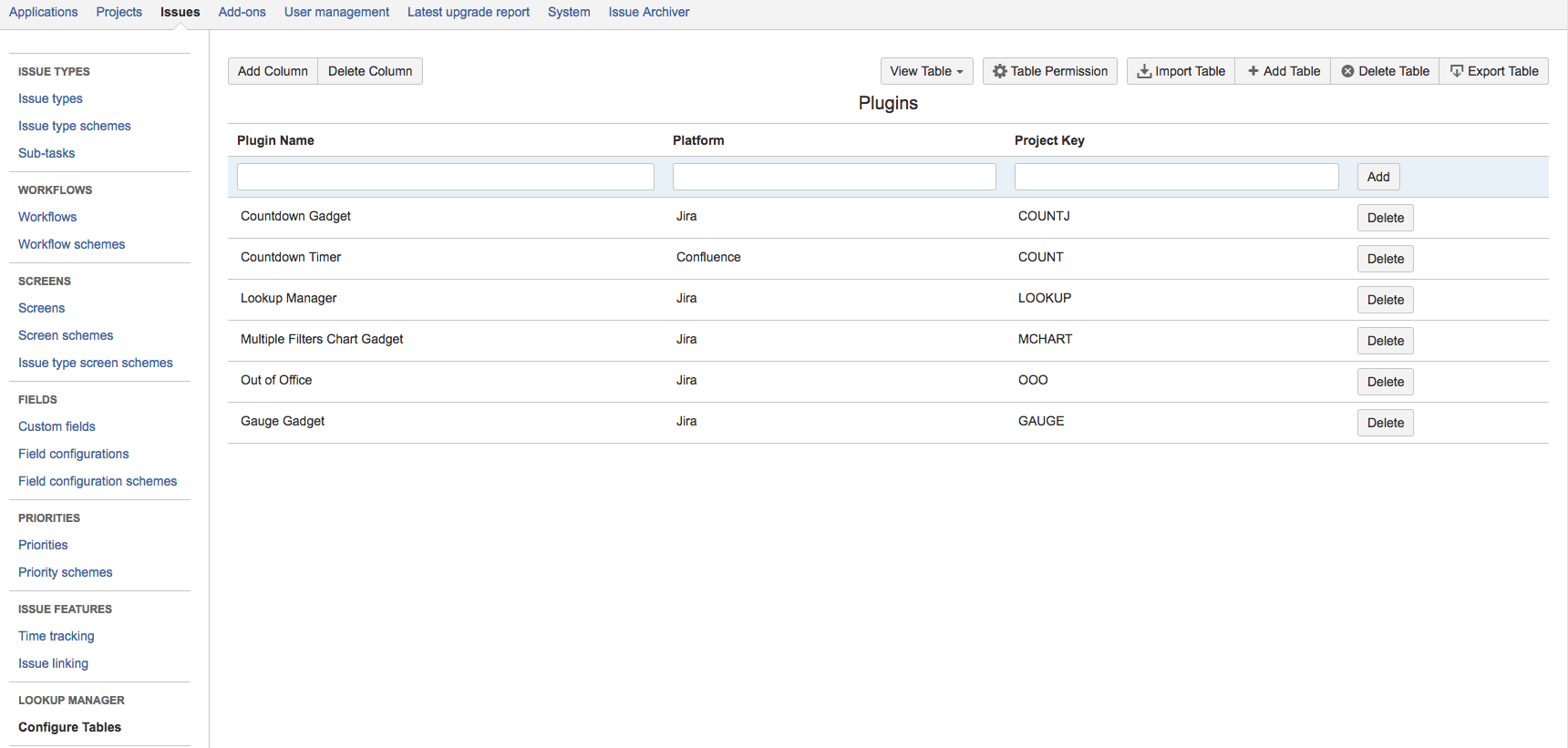1568x748 pixels.
Task: Click the Delete Table cross icon
Action: coord(1347,71)
